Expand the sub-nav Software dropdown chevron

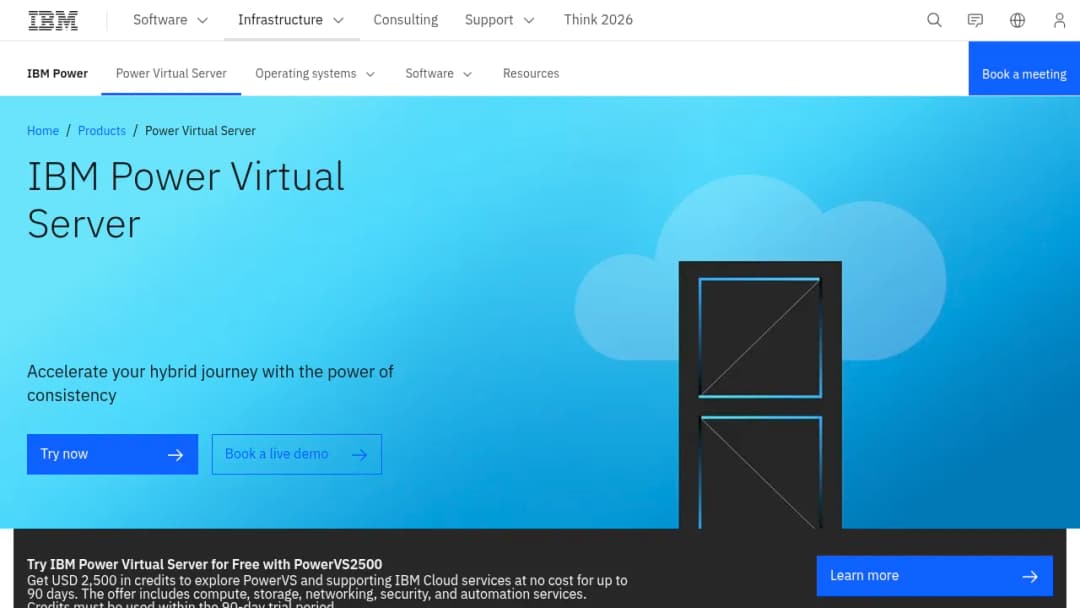tap(467, 74)
